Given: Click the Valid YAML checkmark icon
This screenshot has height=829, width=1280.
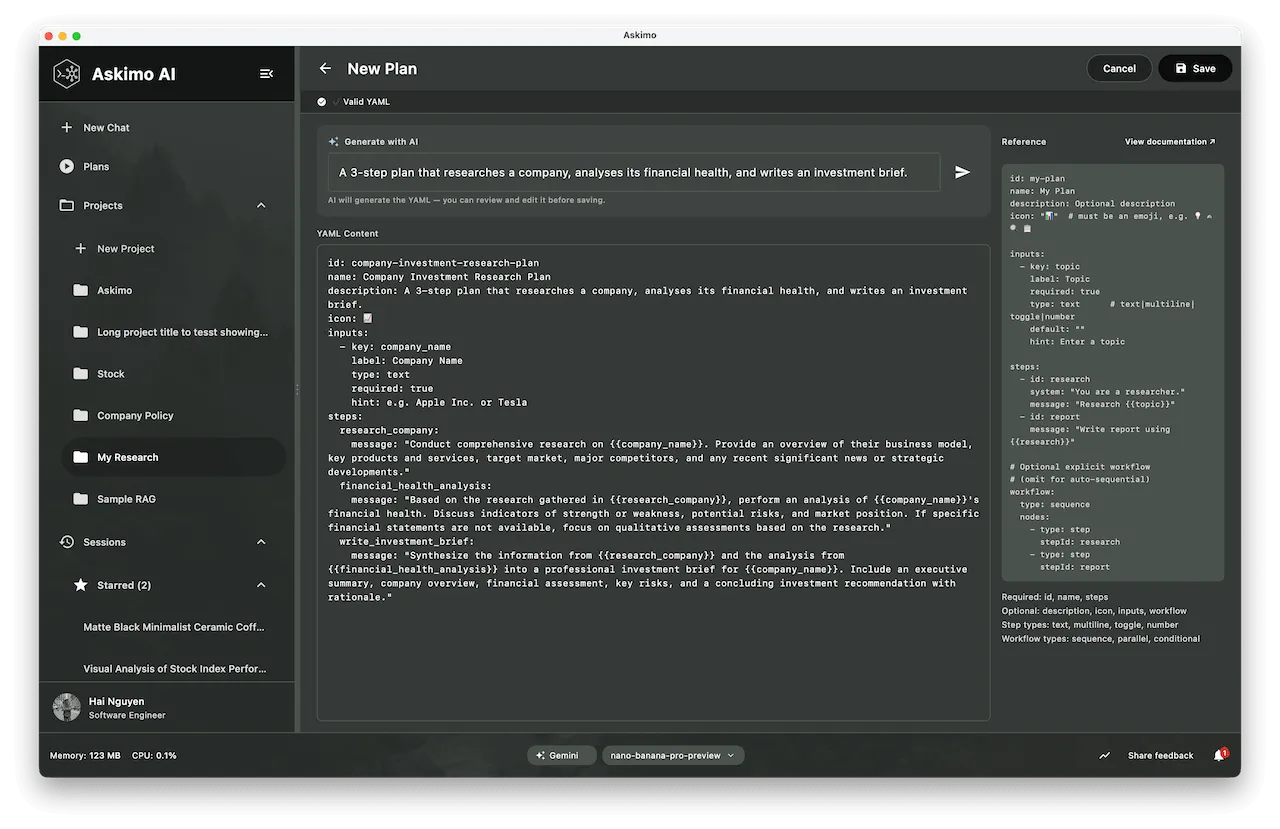Looking at the screenshot, I should tap(322, 102).
